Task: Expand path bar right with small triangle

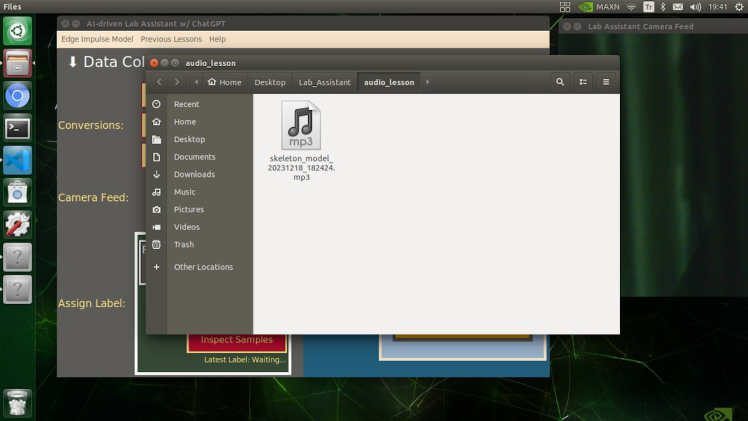Action: pyautogui.click(x=427, y=82)
